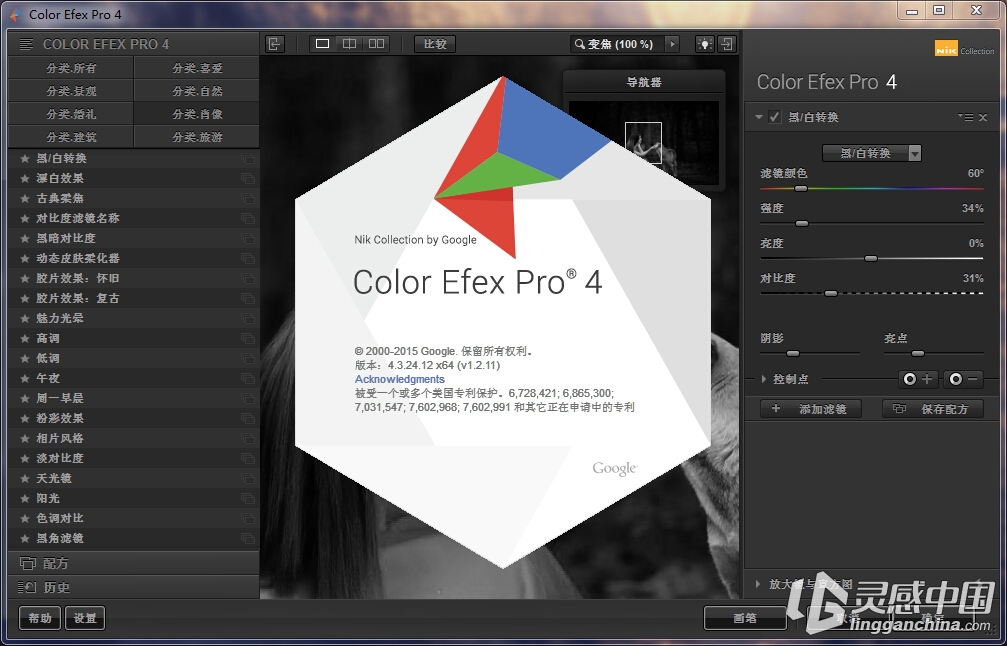Open presets icon for 粉彩效果 row

click(247, 418)
